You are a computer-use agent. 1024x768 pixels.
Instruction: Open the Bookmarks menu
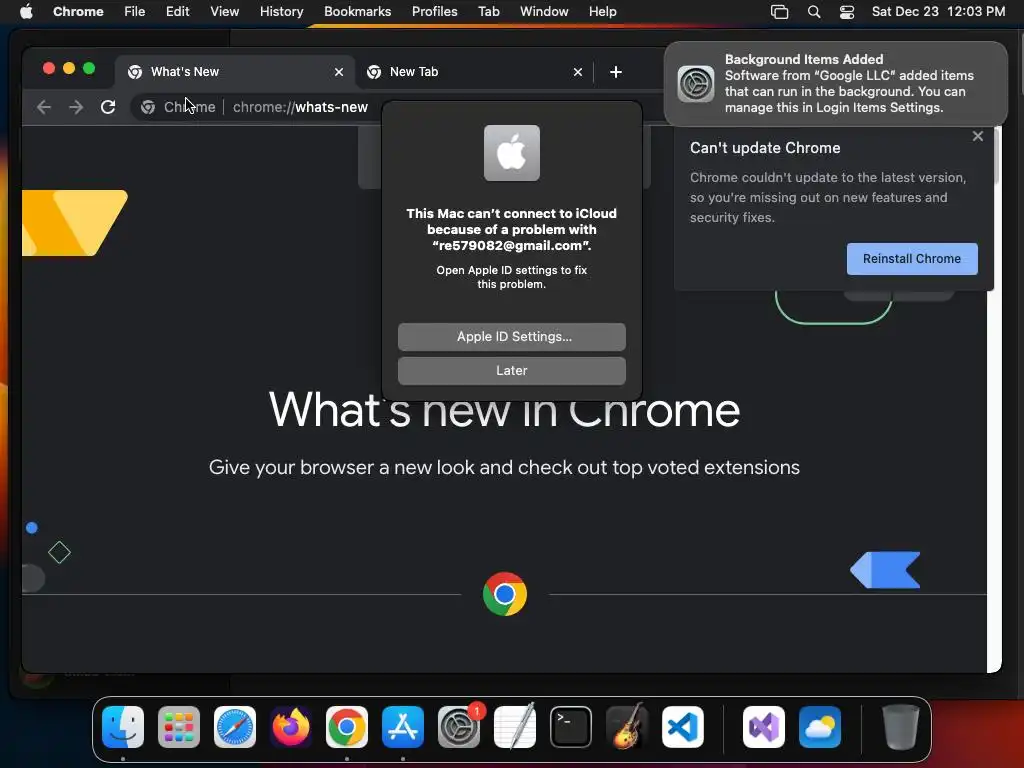point(357,12)
